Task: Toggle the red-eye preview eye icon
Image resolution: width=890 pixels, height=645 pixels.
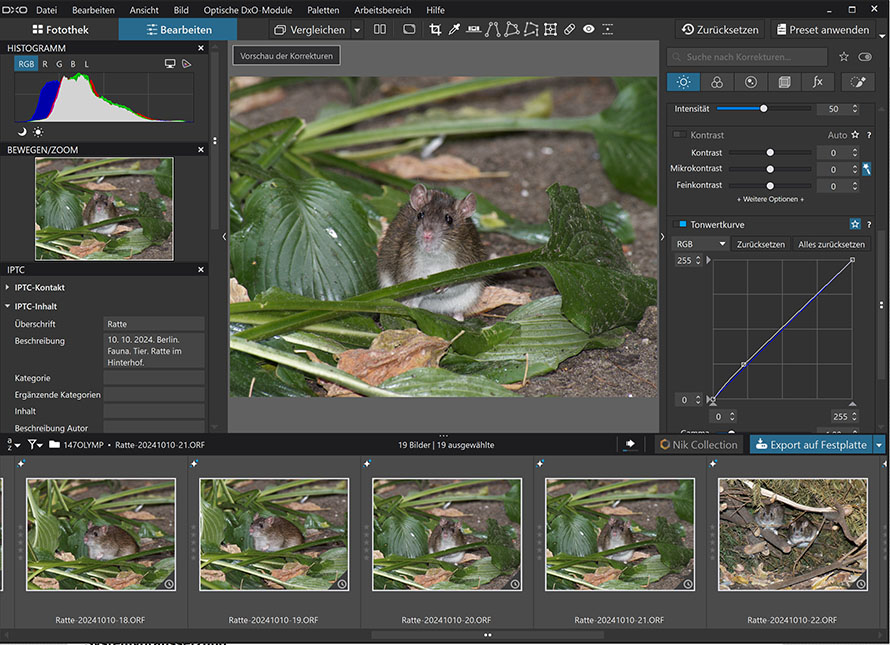Action: [589, 30]
